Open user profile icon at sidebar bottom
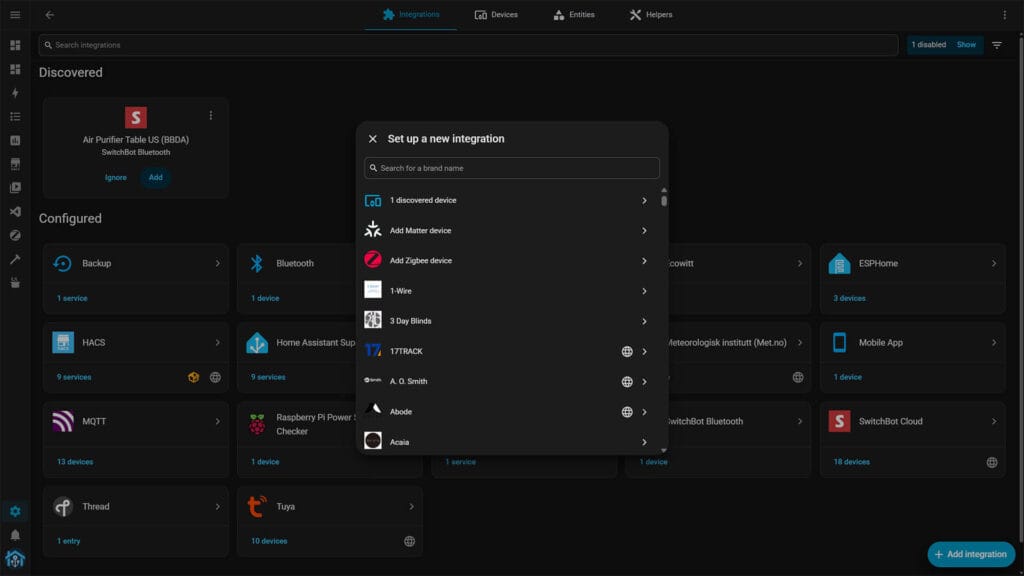Viewport: 1024px width, 576px height. coord(15,559)
